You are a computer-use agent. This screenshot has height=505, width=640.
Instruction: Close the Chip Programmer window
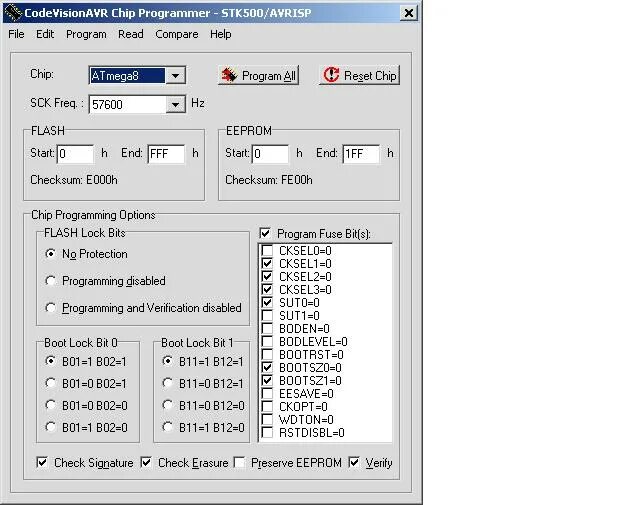point(409,13)
